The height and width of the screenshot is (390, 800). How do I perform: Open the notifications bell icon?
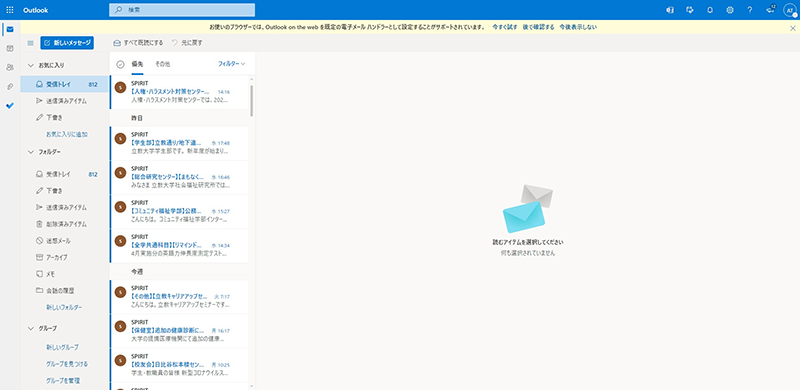[x=710, y=10]
